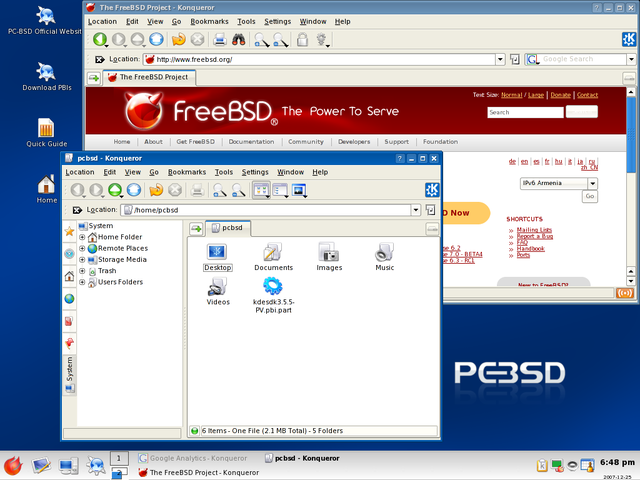Open Quick Guide desktop icon
Screen dimensions: 640x480
point(46,133)
